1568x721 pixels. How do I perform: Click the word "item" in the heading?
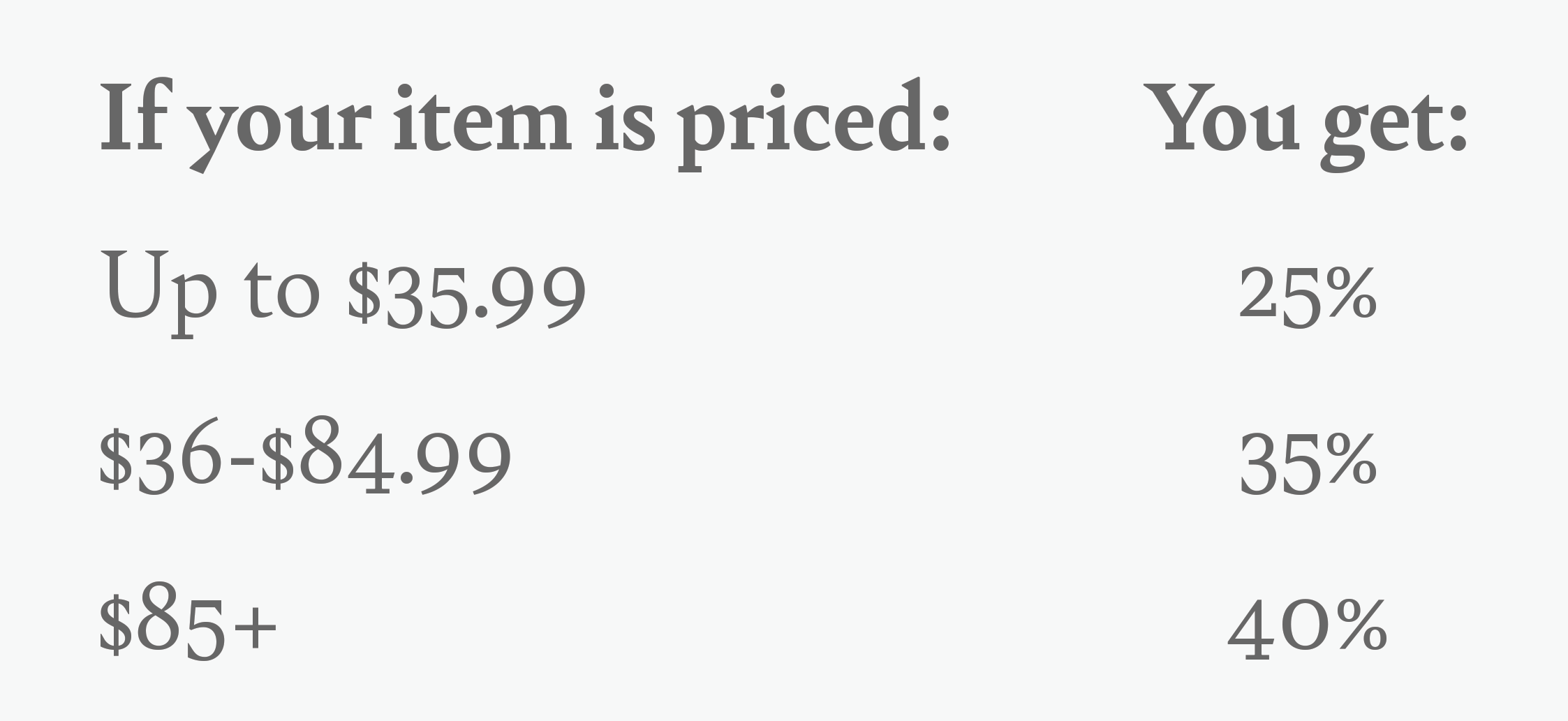point(482,119)
